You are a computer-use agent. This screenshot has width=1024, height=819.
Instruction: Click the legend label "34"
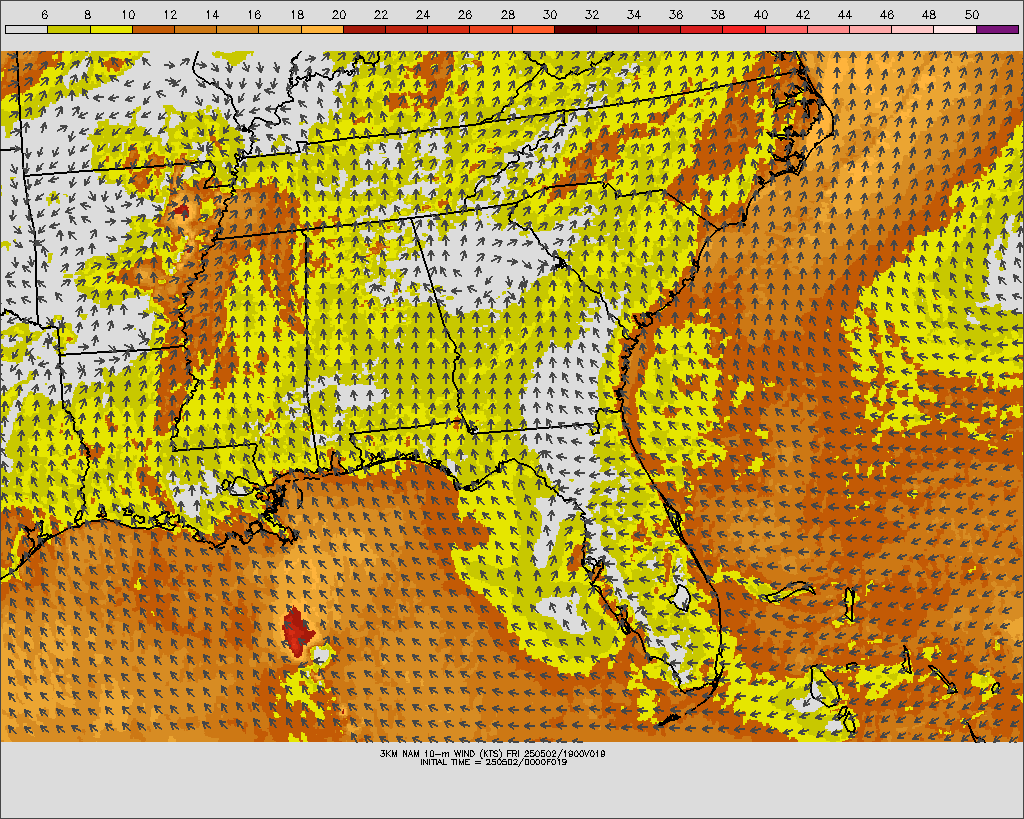(634, 14)
